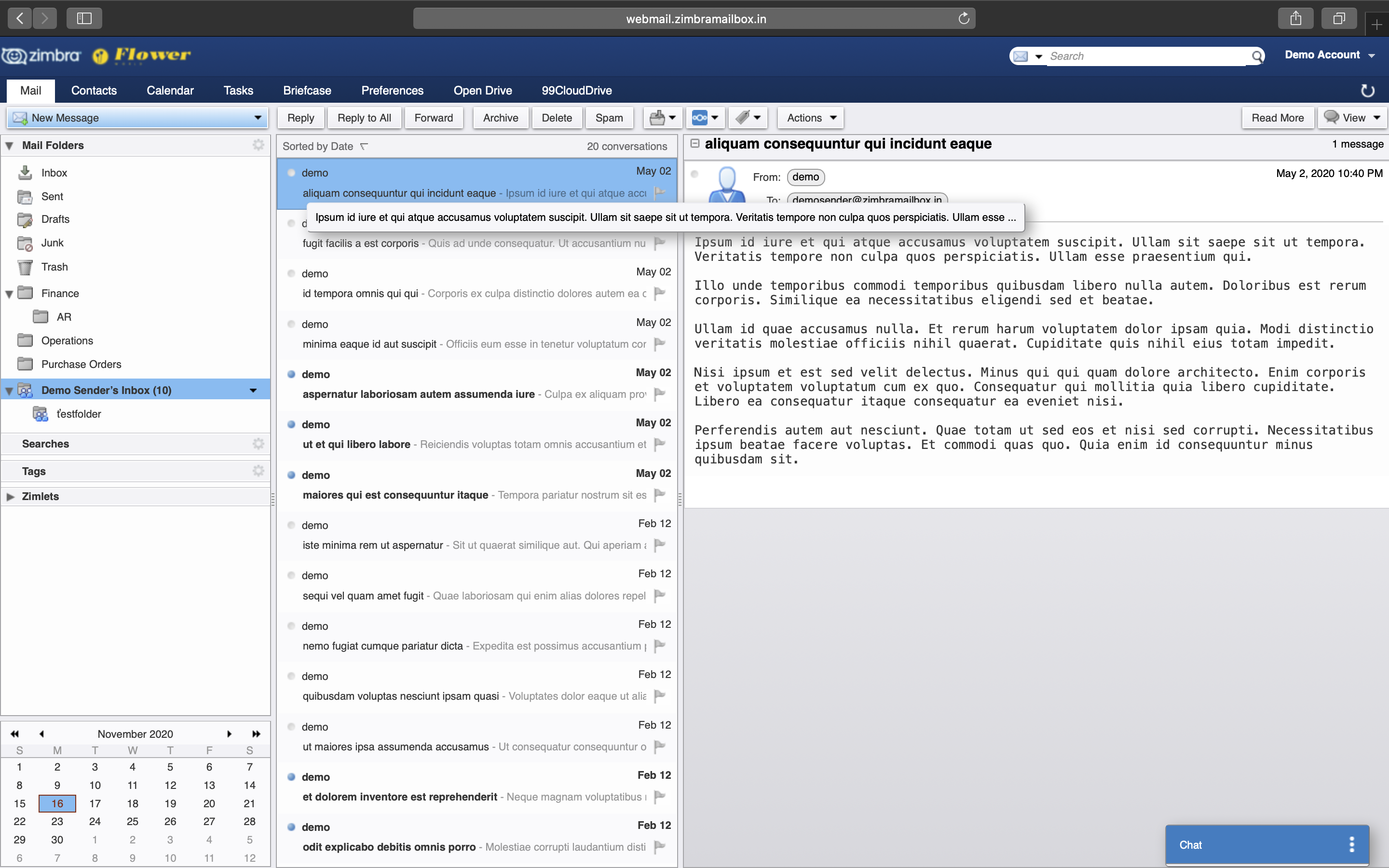
Task: Click the tag icon in toolbar
Action: tap(743, 118)
